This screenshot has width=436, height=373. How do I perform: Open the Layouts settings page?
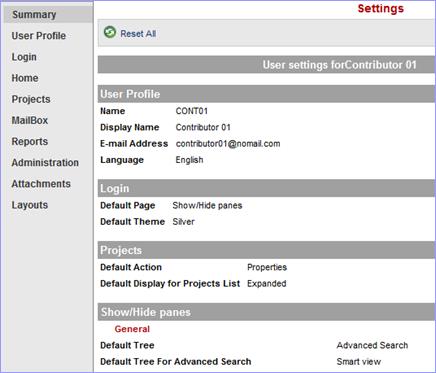(30, 205)
